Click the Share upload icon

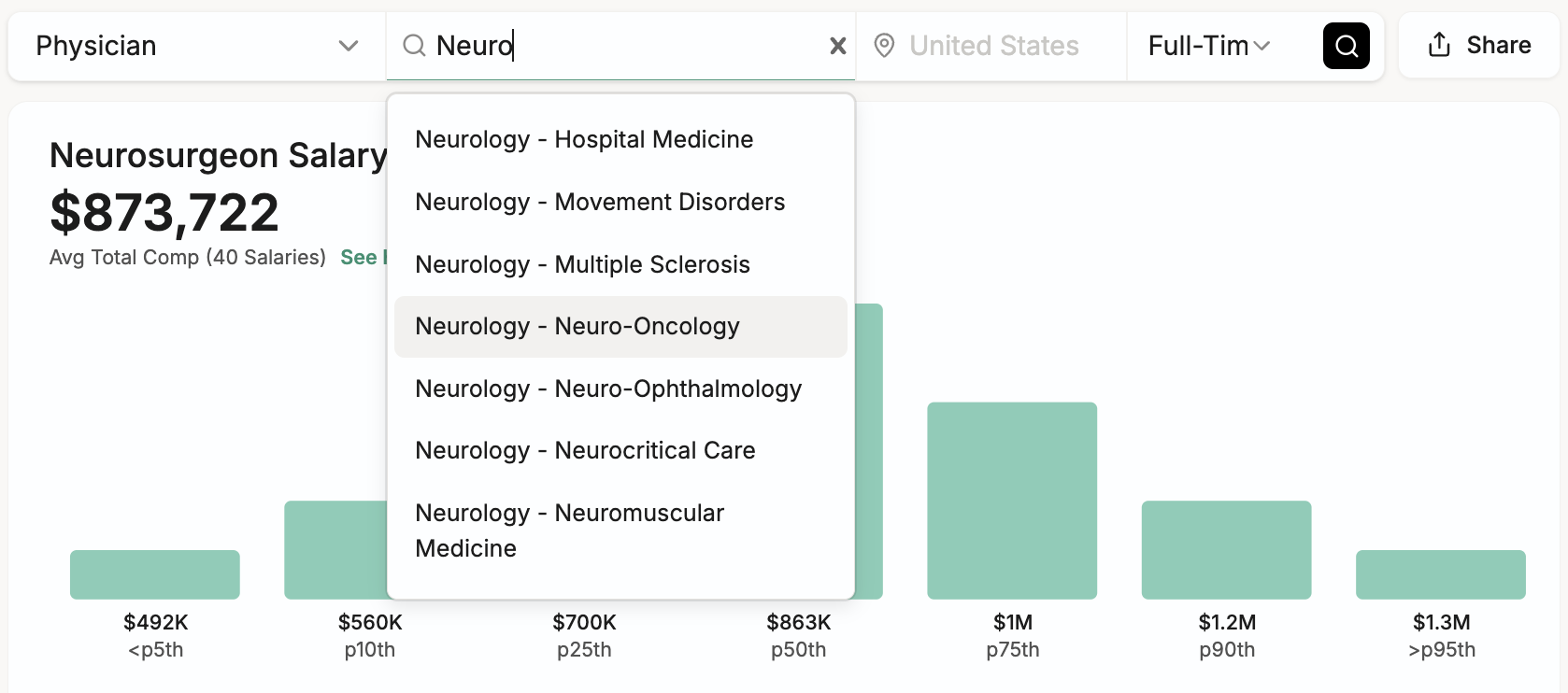click(x=1439, y=45)
